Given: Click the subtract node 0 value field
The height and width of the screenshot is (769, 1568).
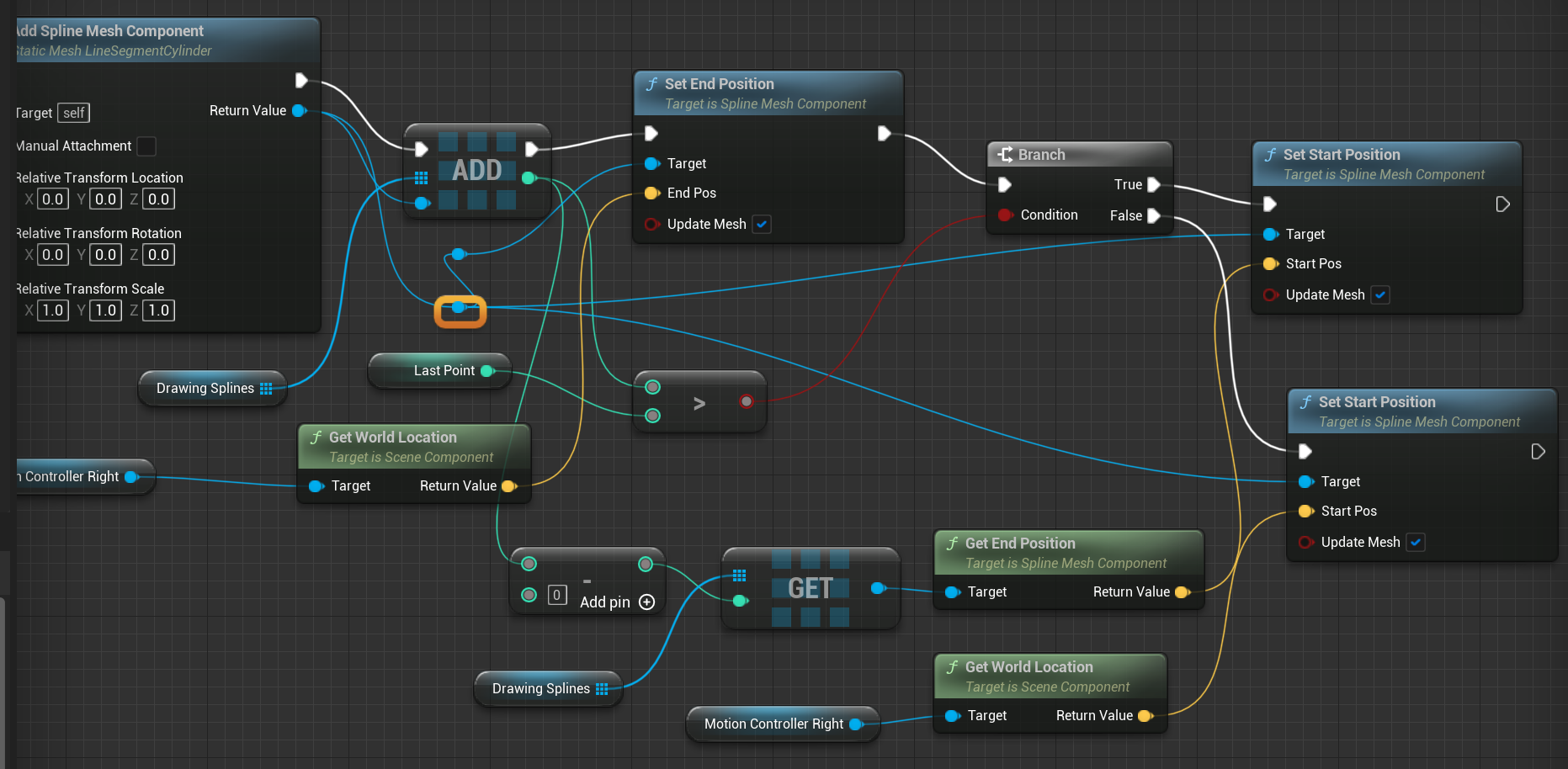Looking at the screenshot, I should pyautogui.click(x=556, y=595).
